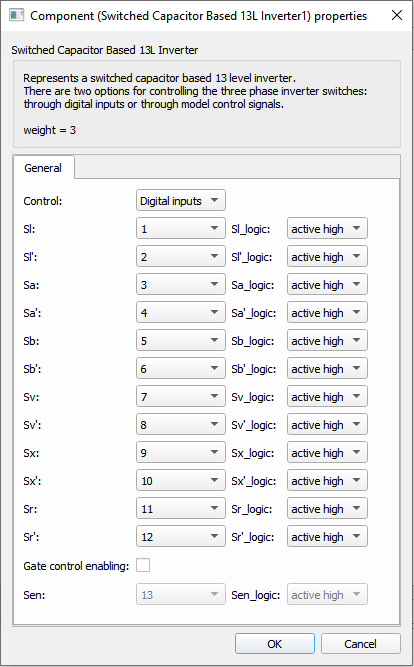Open the Control dropdown showing Digital inputs
The image size is (414, 667).
[x=181, y=201]
